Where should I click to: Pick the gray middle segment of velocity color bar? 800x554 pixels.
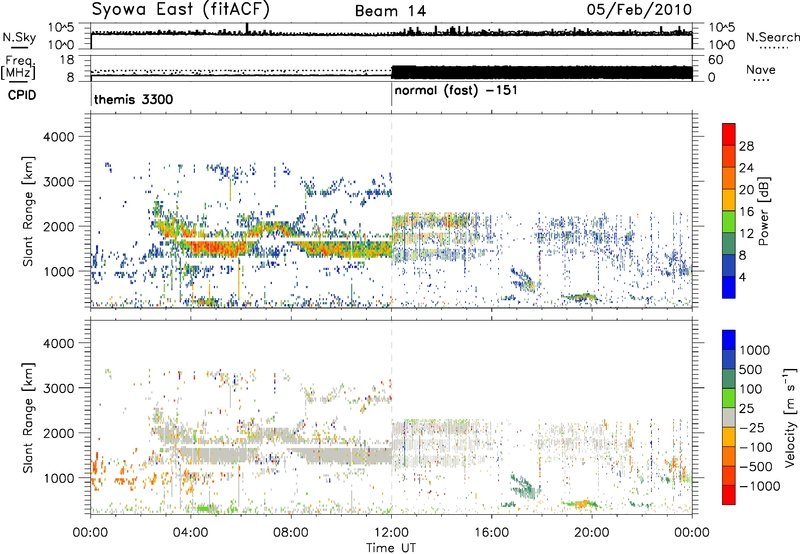tap(729, 418)
